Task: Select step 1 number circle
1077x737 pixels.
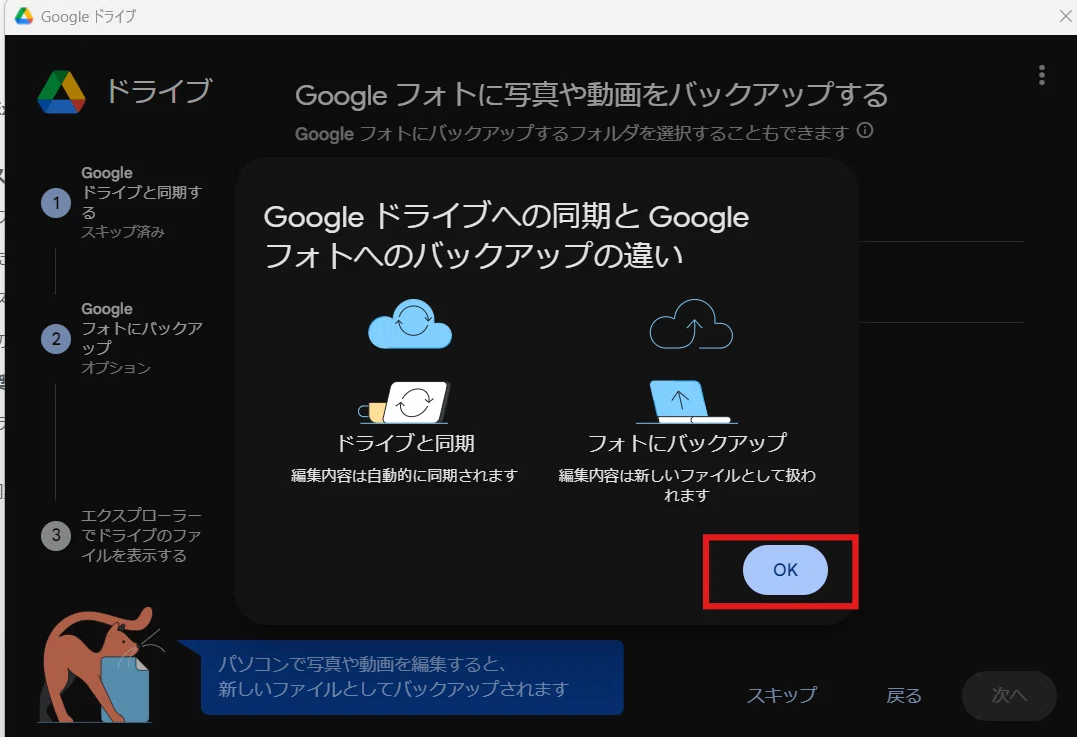Action: click(x=56, y=203)
